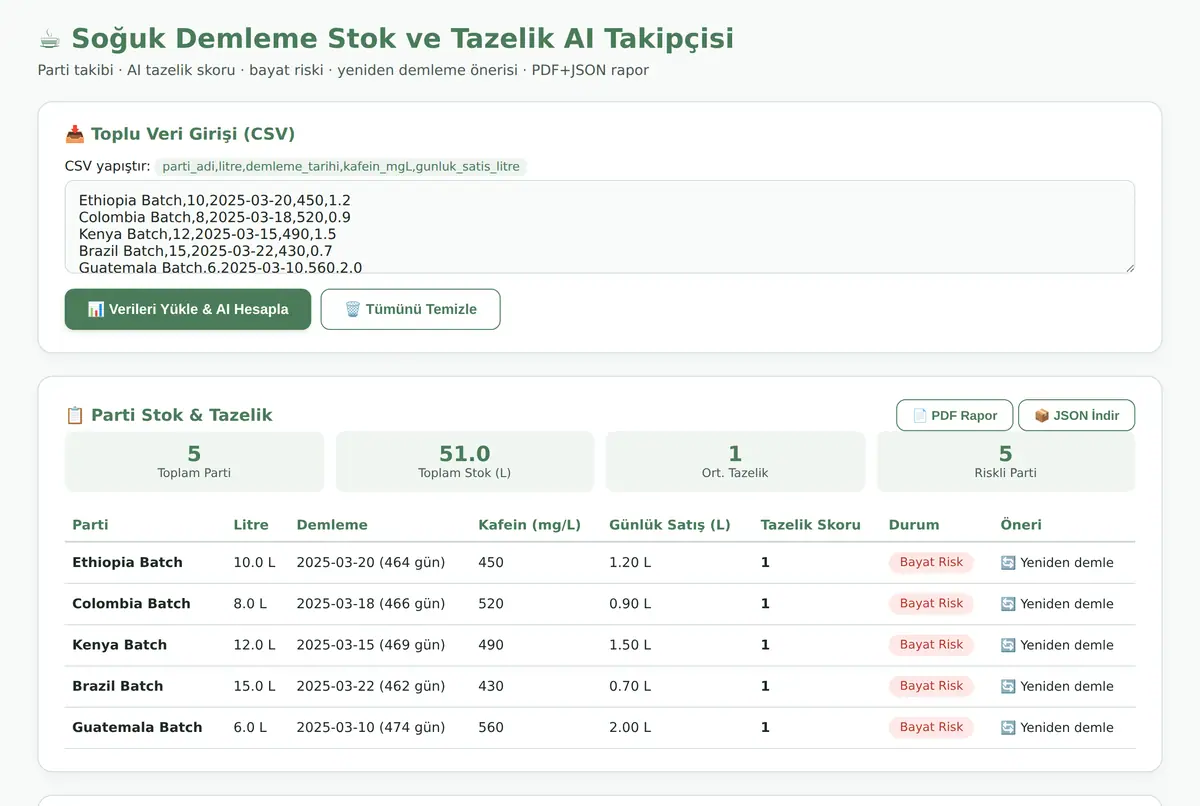The width and height of the screenshot is (1200, 806).
Task: Click the Durum column header
Action: pyautogui.click(x=914, y=525)
